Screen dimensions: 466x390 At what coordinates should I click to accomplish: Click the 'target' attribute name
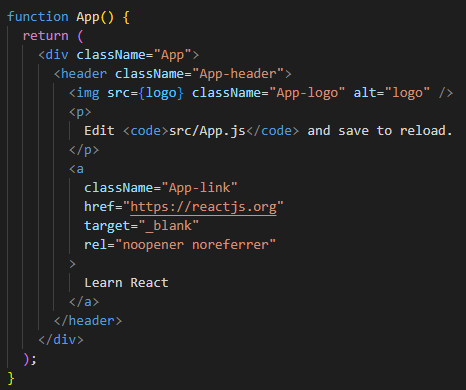point(107,226)
